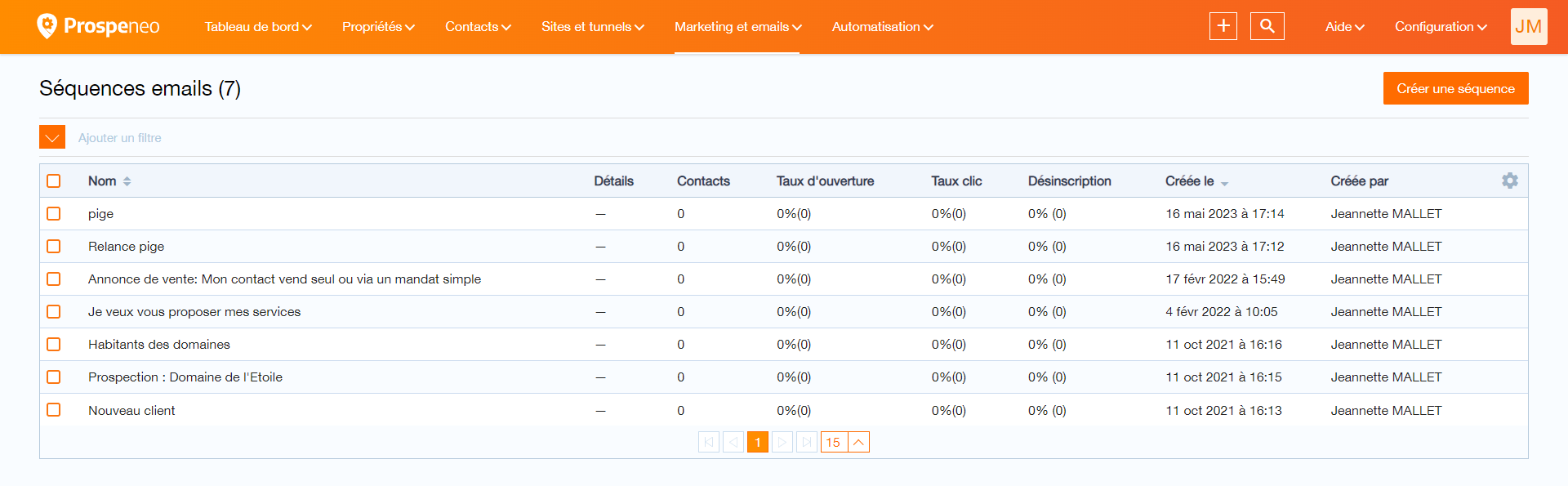Click date 16 mai 2023 à 17:14
This screenshot has width=1568, height=486.
coord(1224,214)
